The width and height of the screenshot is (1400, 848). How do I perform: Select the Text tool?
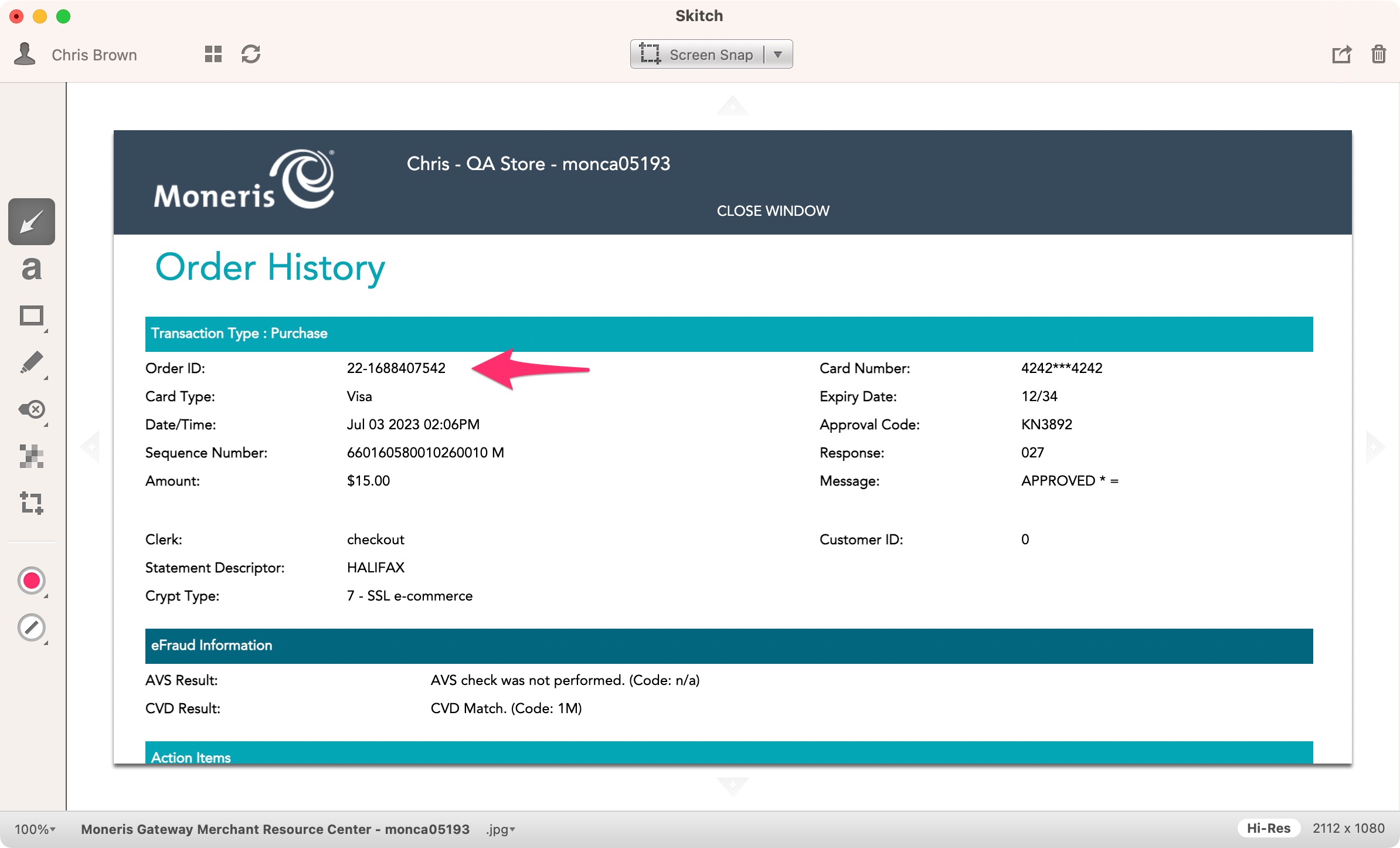pyautogui.click(x=32, y=269)
